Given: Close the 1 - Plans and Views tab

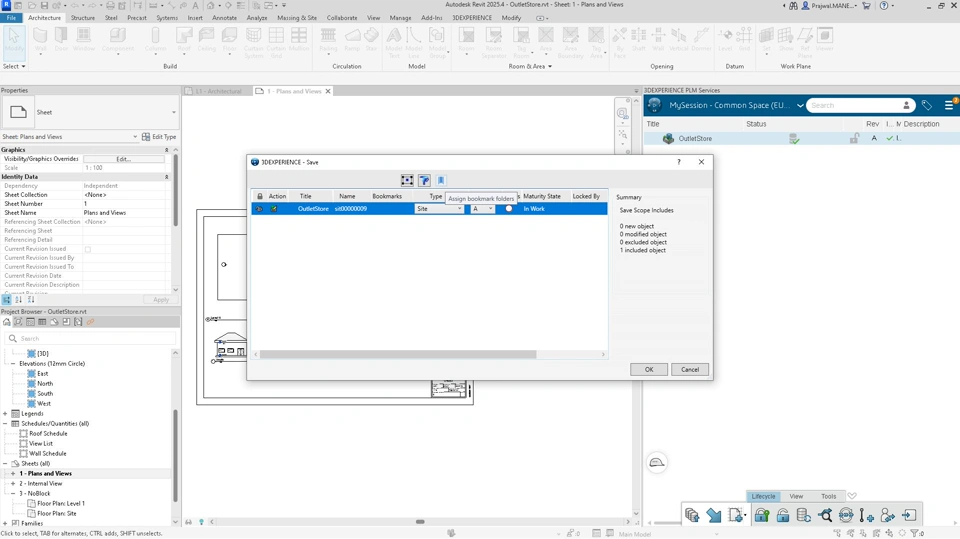Looking at the screenshot, I should coord(328,91).
